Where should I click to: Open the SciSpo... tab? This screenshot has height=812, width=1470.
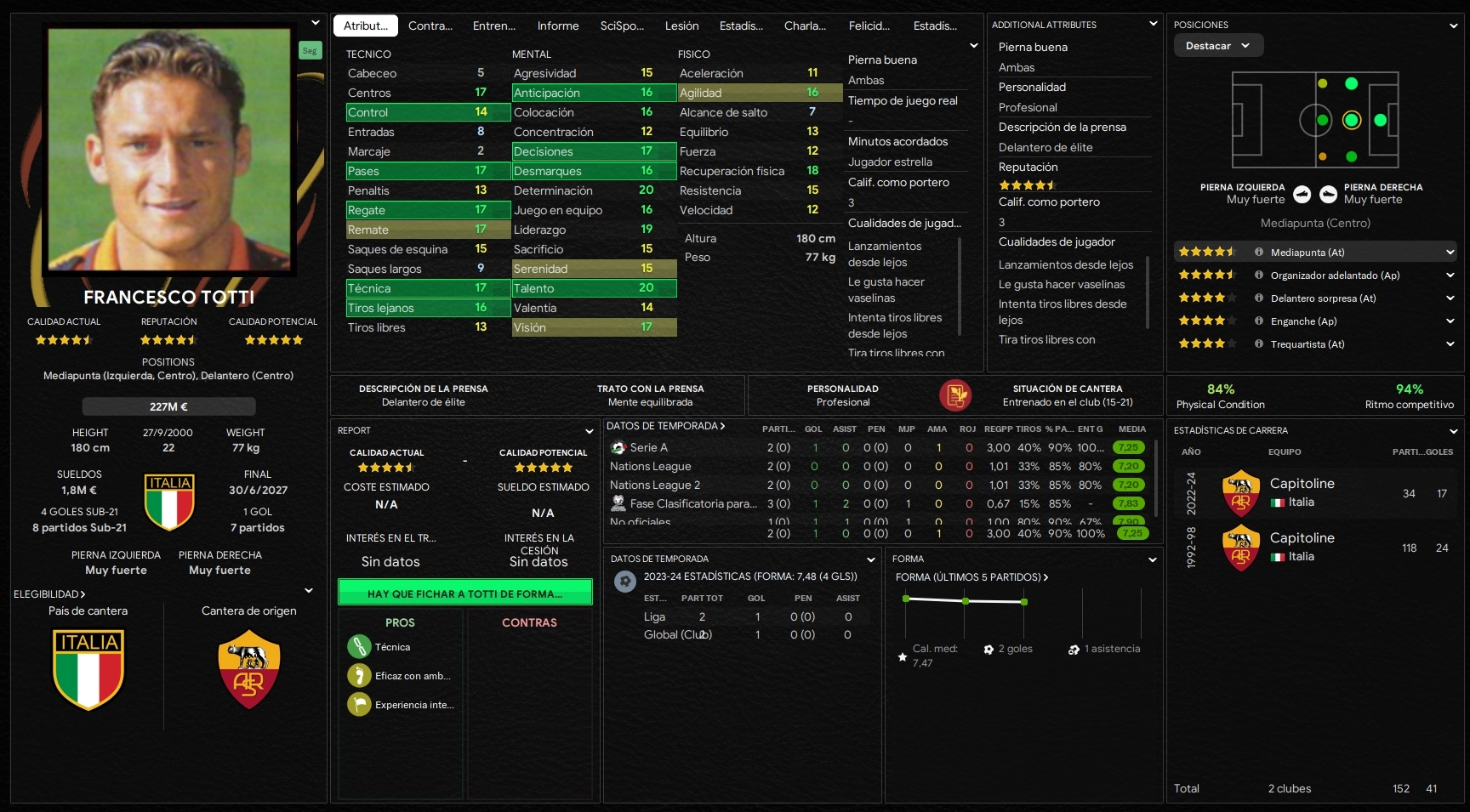pyautogui.click(x=622, y=26)
